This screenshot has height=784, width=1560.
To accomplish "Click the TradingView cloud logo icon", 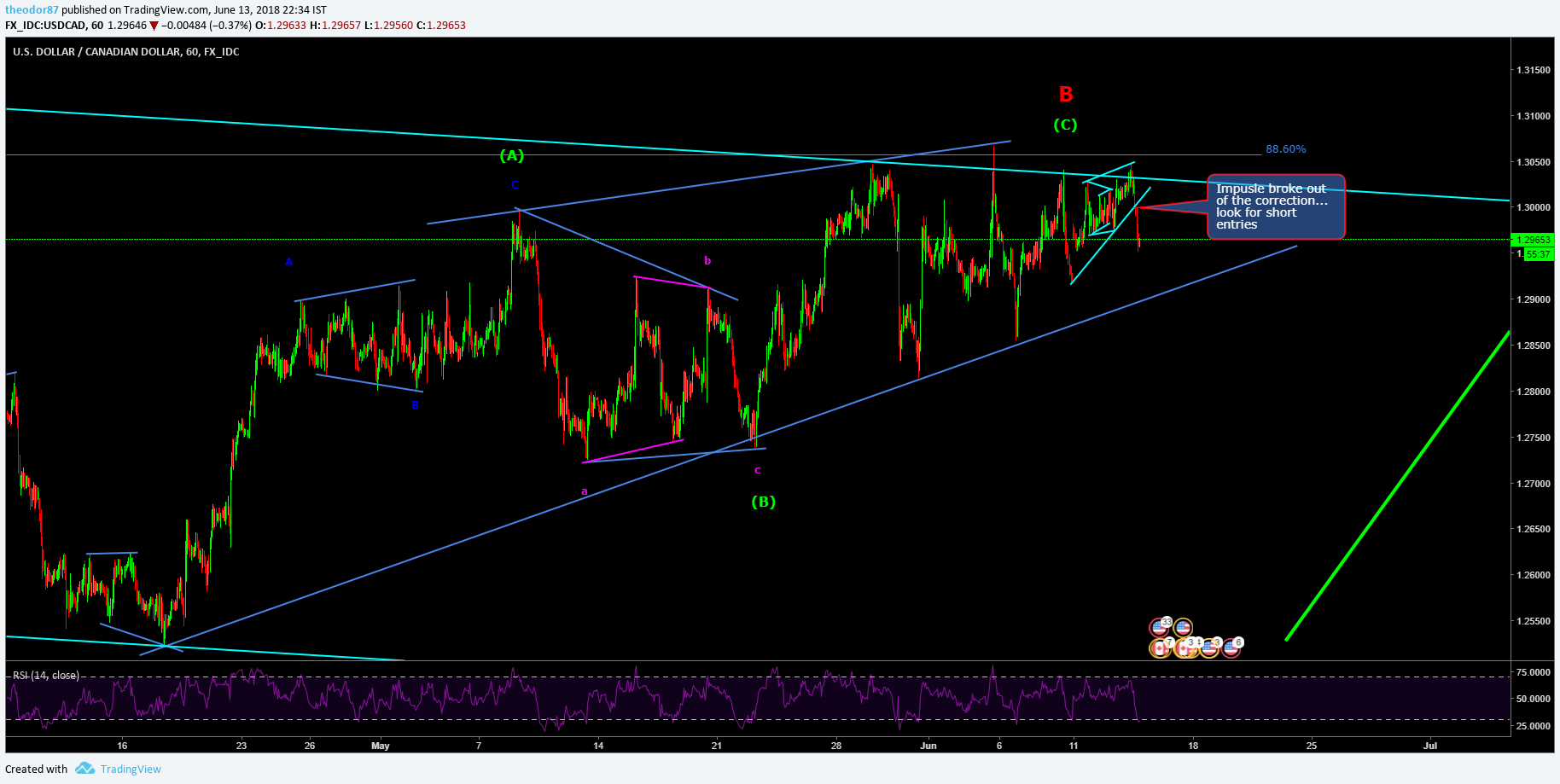I will 84,769.
